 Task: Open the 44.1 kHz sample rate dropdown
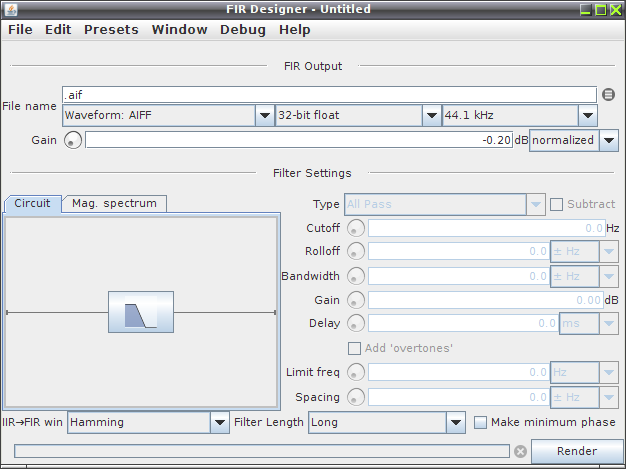[520, 115]
